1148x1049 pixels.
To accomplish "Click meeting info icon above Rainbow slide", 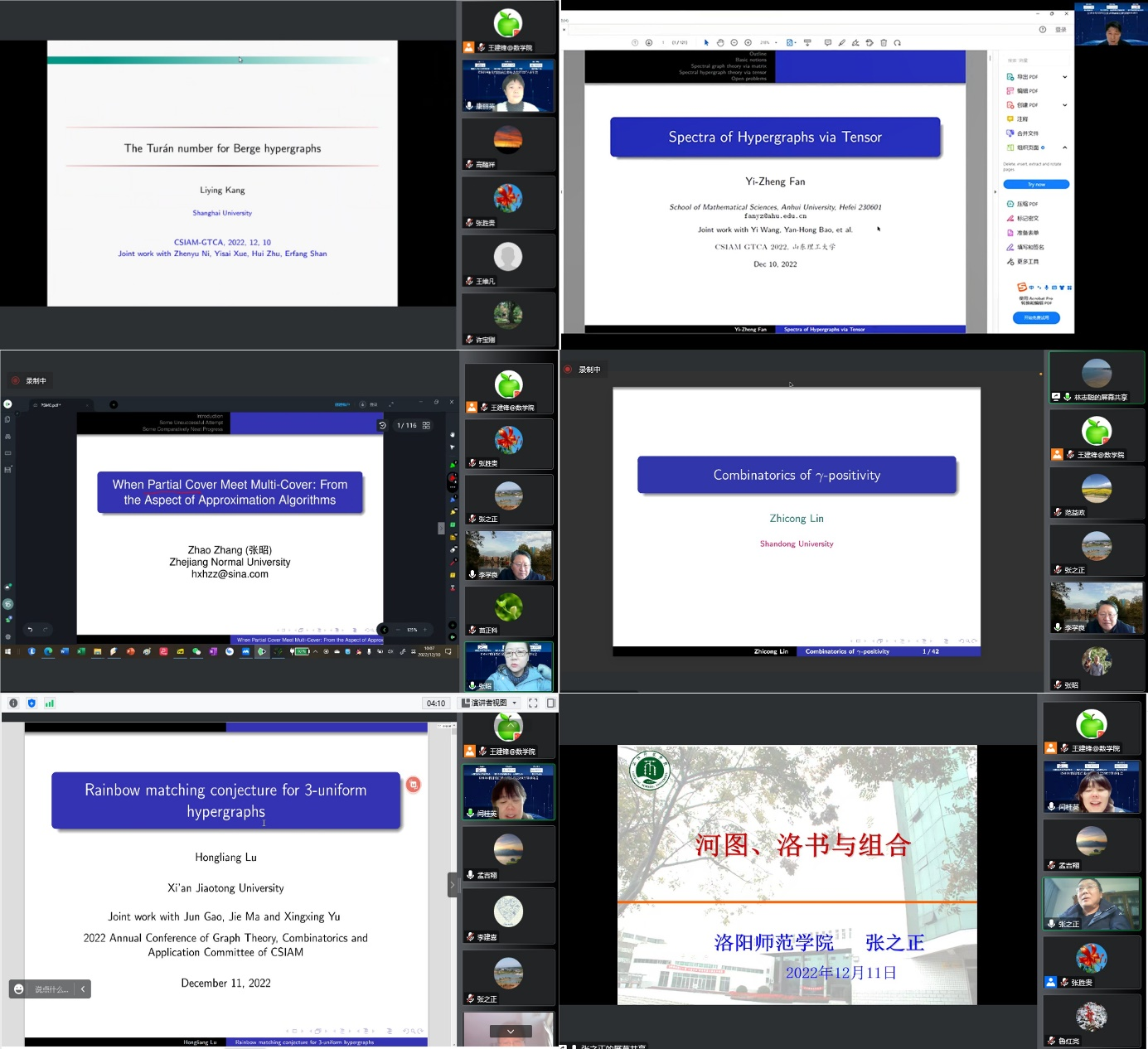I will click(x=13, y=703).
